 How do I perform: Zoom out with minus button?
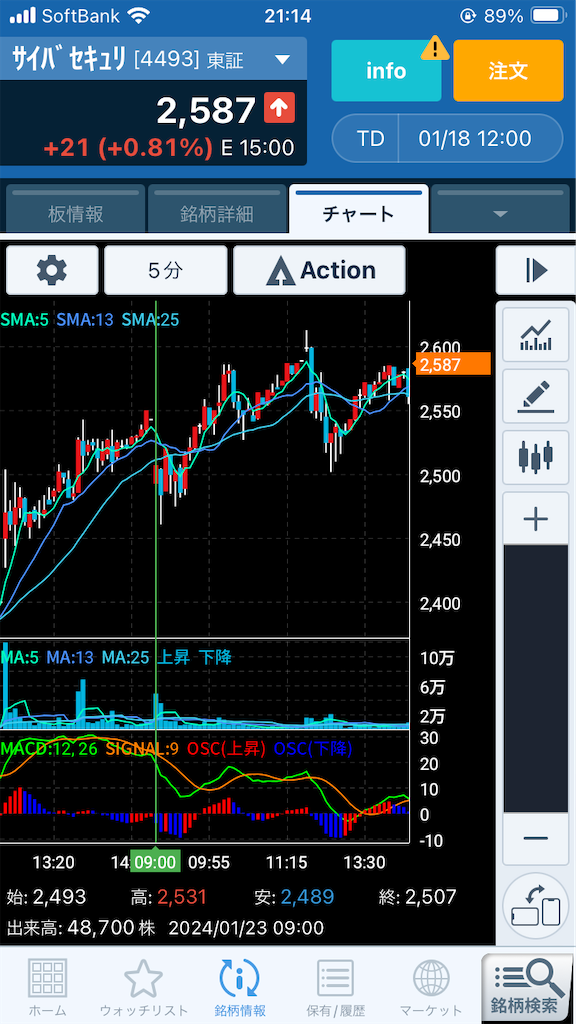(536, 839)
